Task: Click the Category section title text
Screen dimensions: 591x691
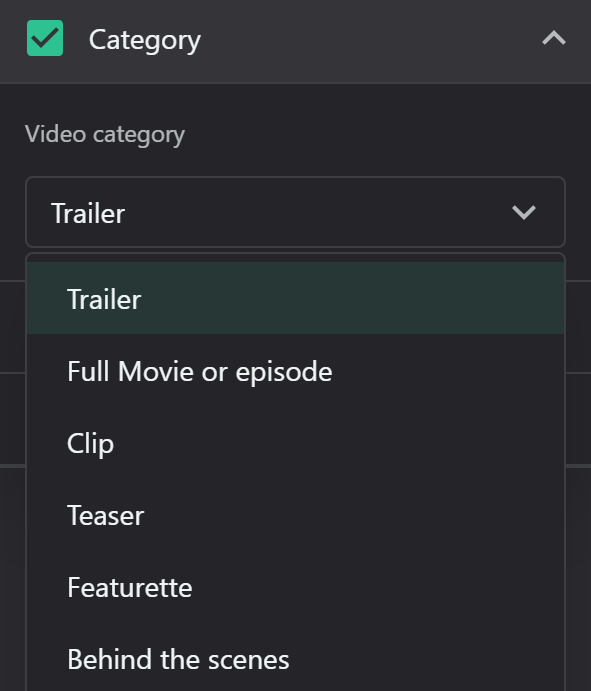Action: point(145,40)
